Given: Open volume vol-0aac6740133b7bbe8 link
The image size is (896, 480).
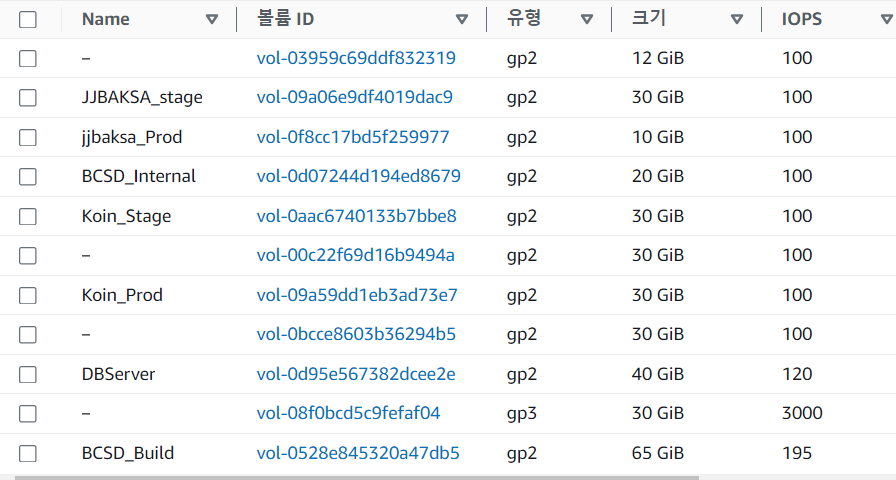Looking at the screenshot, I should (x=357, y=216).
